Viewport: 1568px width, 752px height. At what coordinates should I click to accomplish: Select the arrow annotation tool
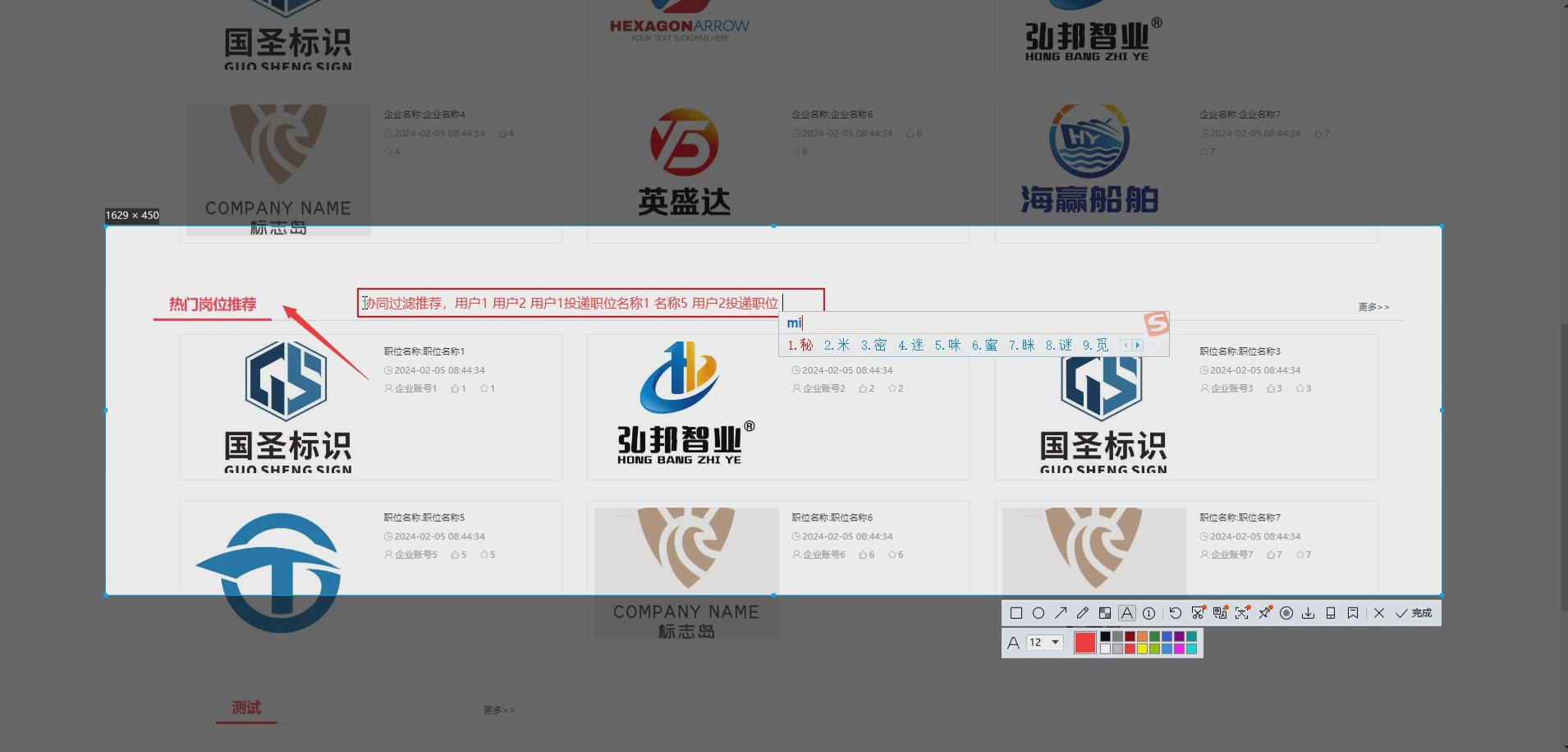tap(1061, 612)
